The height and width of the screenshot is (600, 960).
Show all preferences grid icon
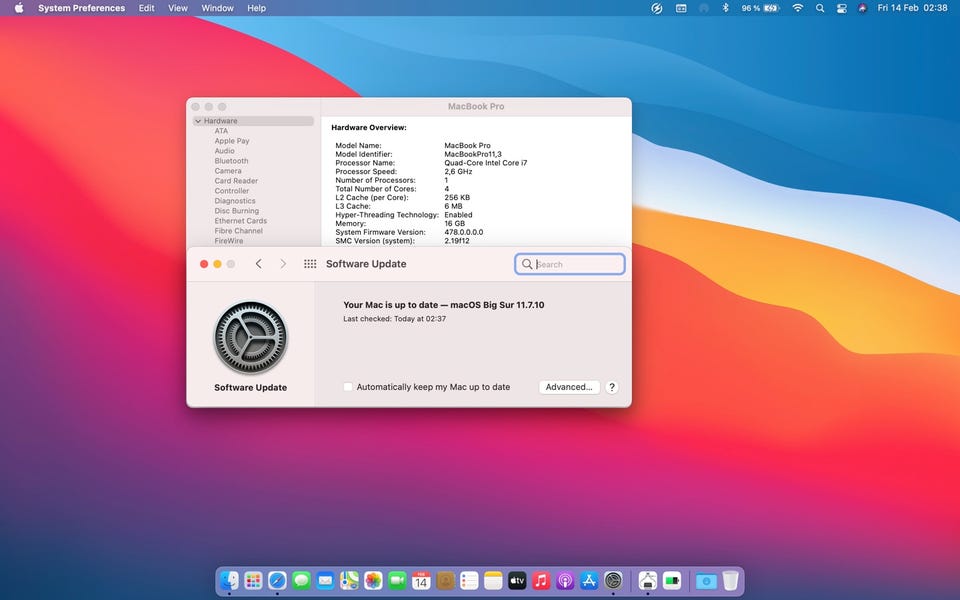(x=310, y=264)
